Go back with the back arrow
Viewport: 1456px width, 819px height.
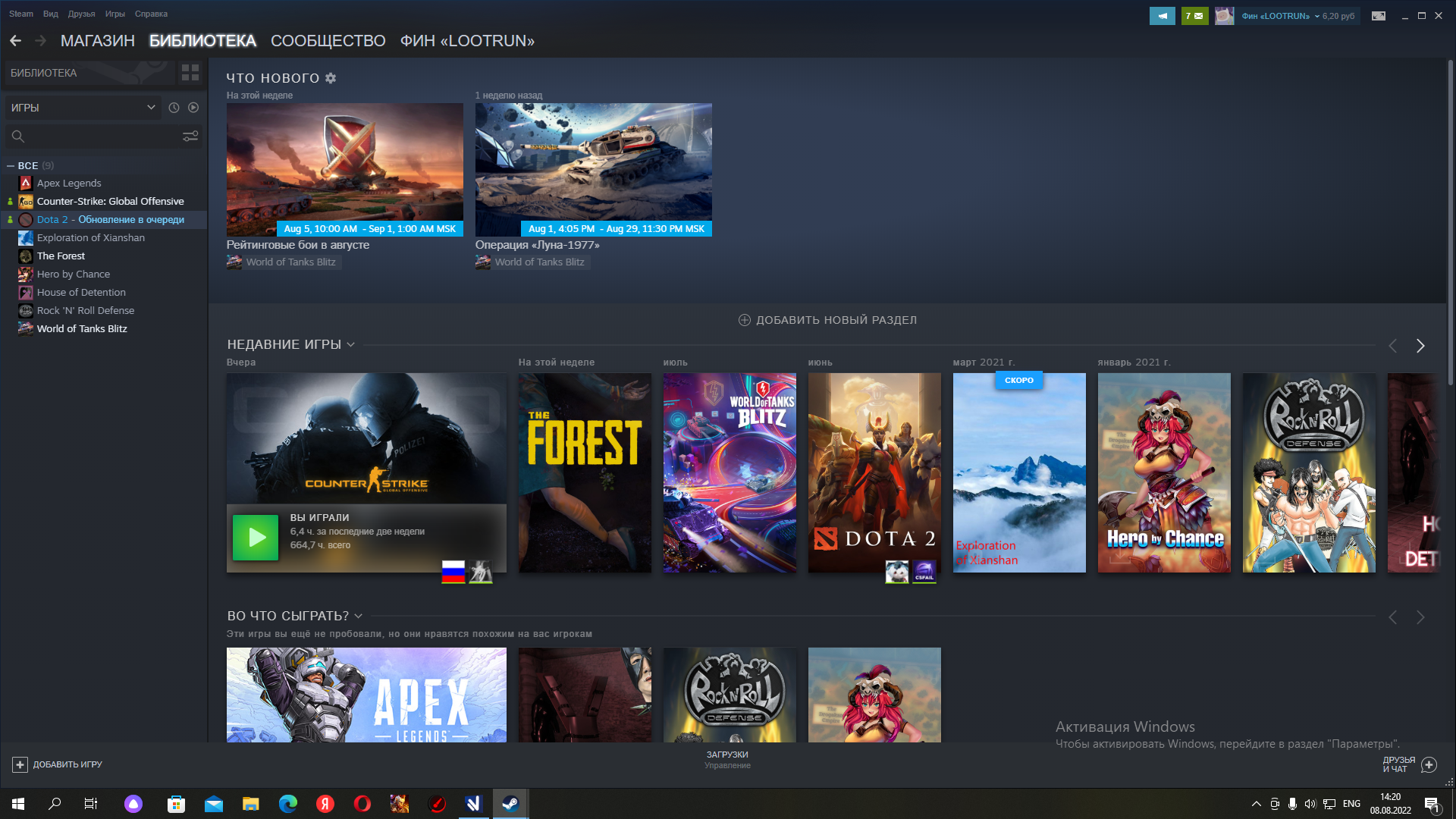tap(15, 41)
